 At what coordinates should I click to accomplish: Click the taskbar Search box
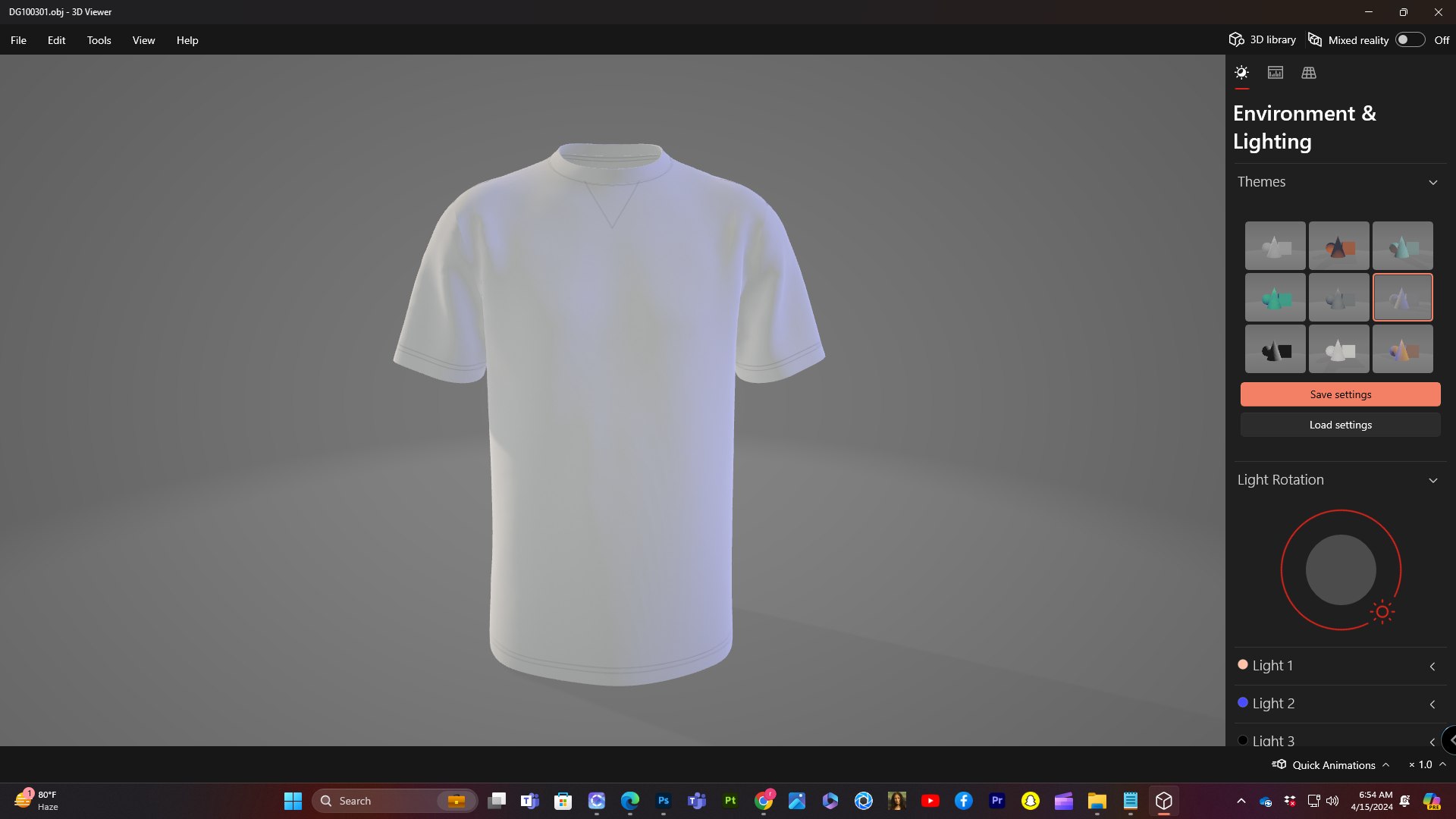[394, 801]
